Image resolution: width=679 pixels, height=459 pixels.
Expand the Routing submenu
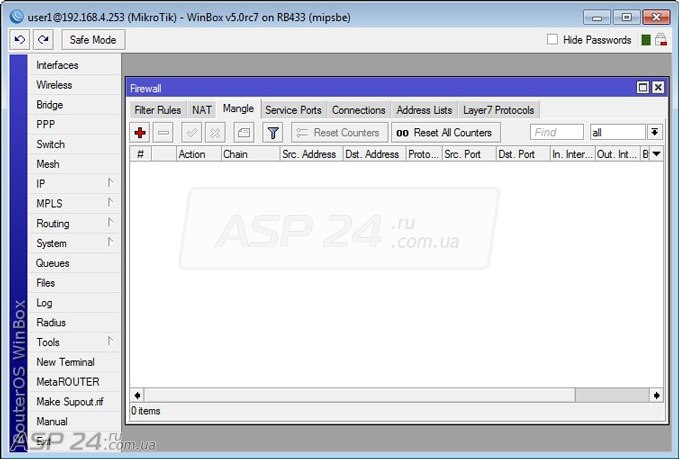(x=74, y=223)
